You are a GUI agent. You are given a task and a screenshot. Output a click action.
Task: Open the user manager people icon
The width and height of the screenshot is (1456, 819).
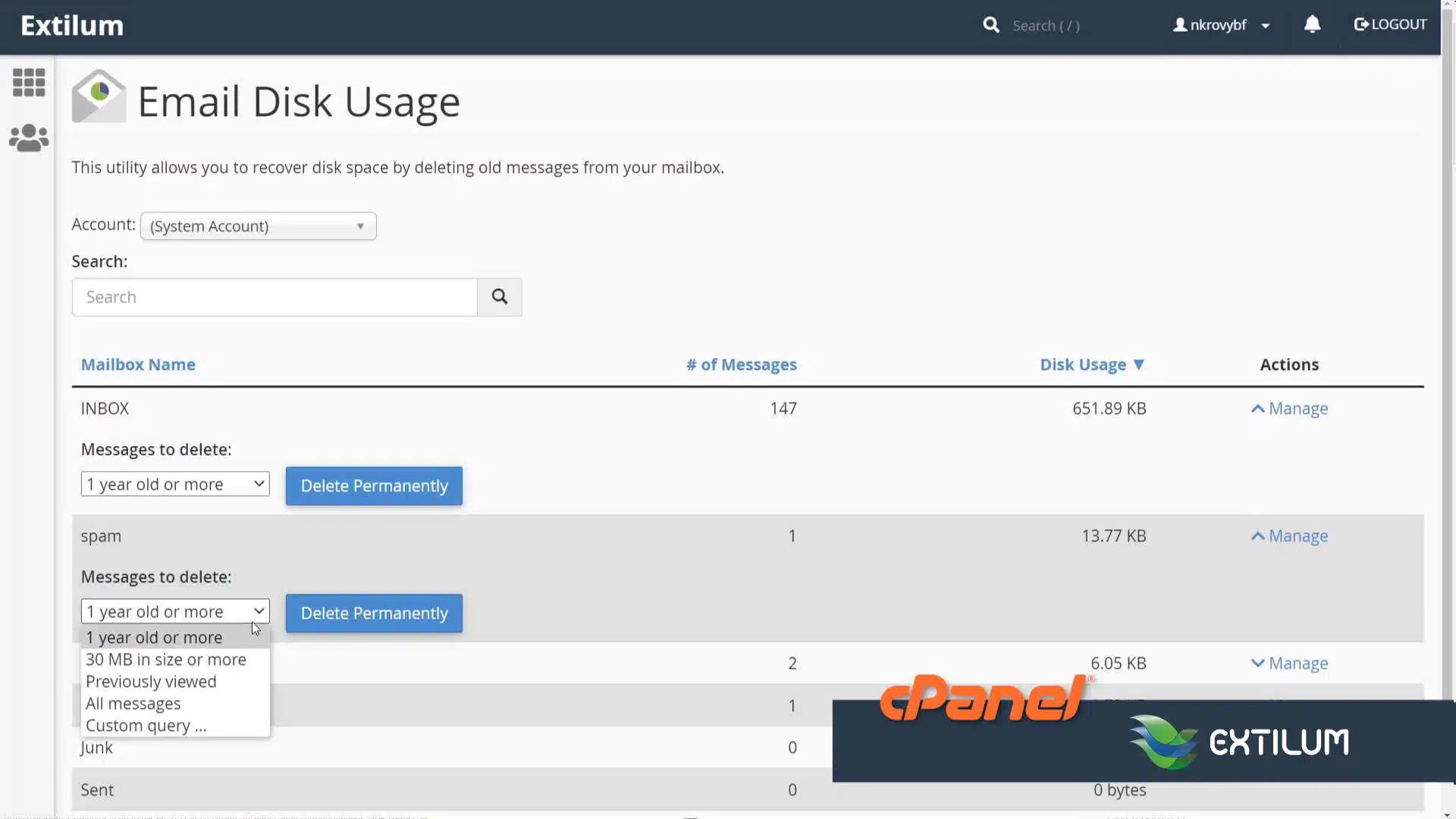(x=29, y=138)
